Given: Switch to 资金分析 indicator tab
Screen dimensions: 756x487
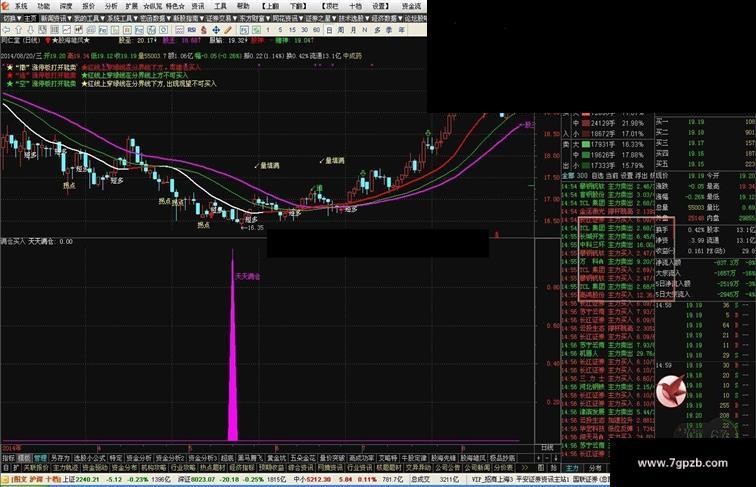Looking at the screenshot, I should pyautogui.click(x=139, y=458).
